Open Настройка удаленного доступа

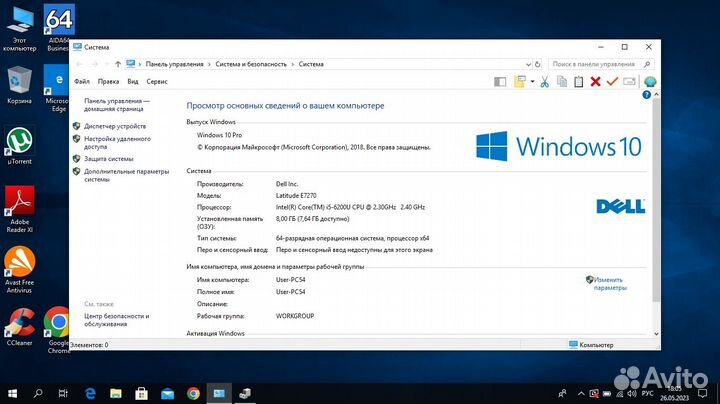coord(117,142)
